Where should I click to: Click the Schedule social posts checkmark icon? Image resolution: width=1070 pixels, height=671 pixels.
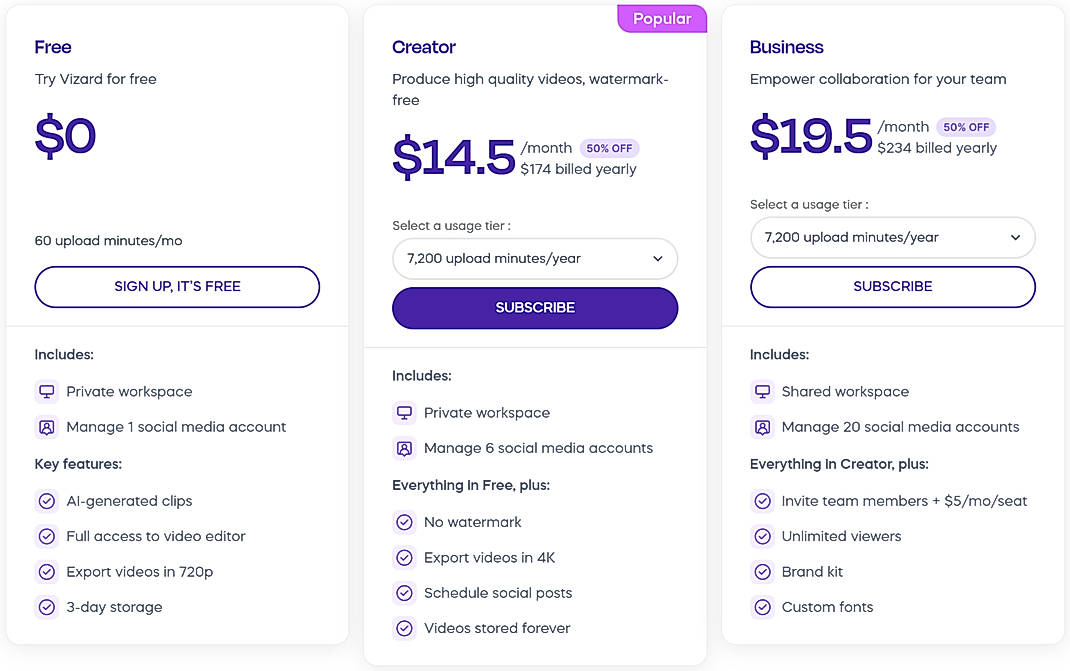(404, 592)
